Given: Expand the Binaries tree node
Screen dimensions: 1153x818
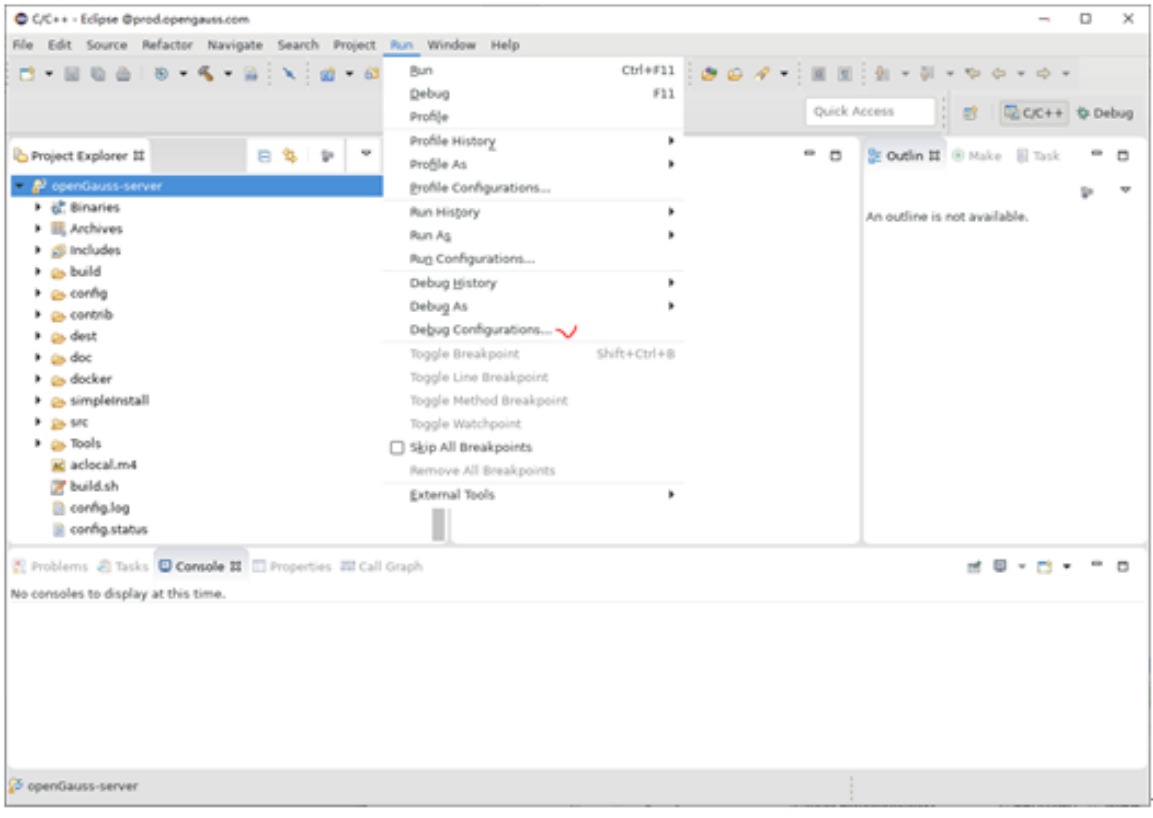Looking at the screenshot, I should (x=38, y=207).
